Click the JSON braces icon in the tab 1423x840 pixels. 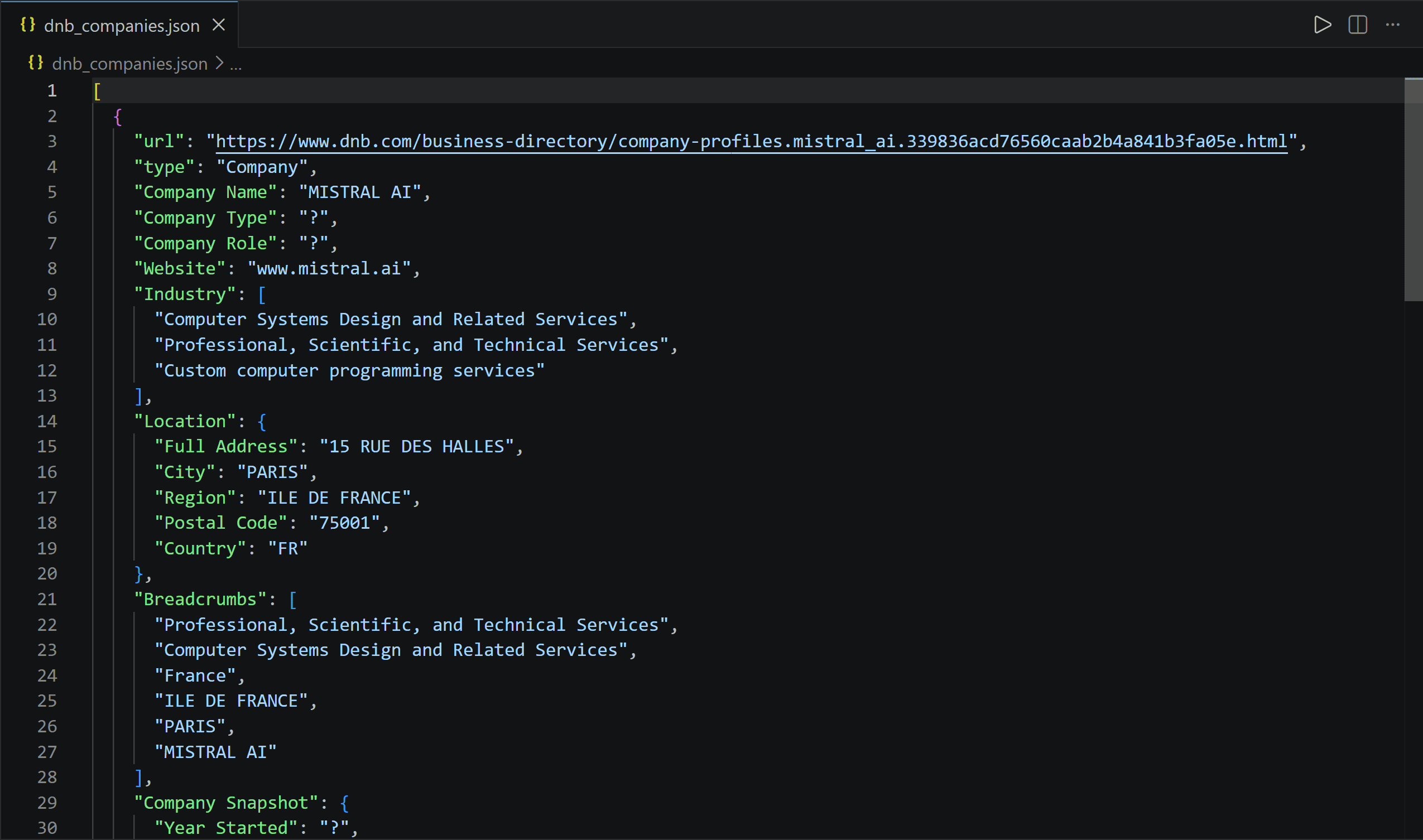pyautogui.click(x=28, y=25)
